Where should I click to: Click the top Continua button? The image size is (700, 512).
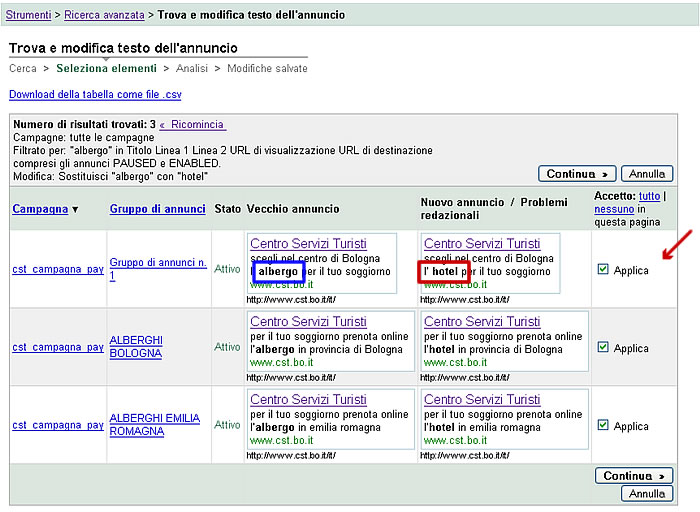(577, 174)
